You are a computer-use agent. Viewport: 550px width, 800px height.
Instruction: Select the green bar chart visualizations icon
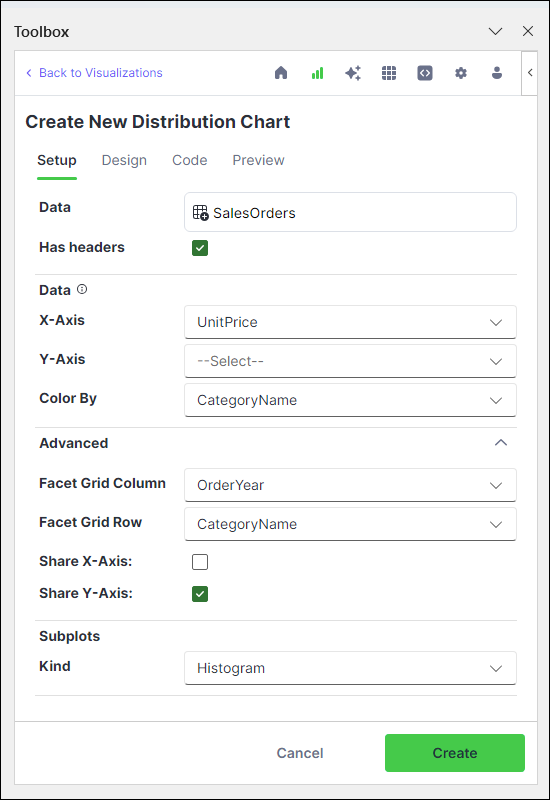click(x=317, y=73)
